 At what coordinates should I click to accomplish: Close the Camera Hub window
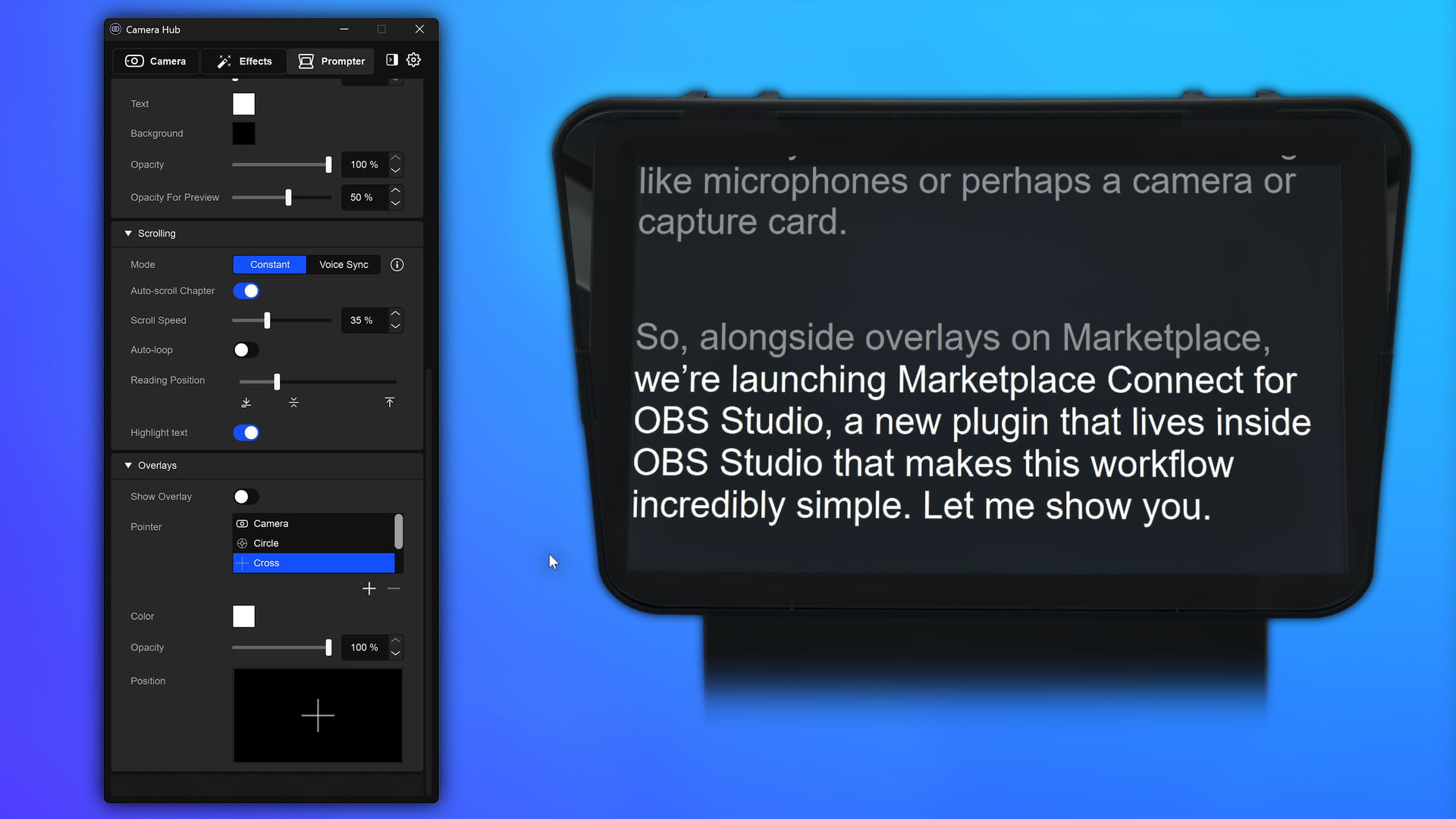tap(419, 30)
